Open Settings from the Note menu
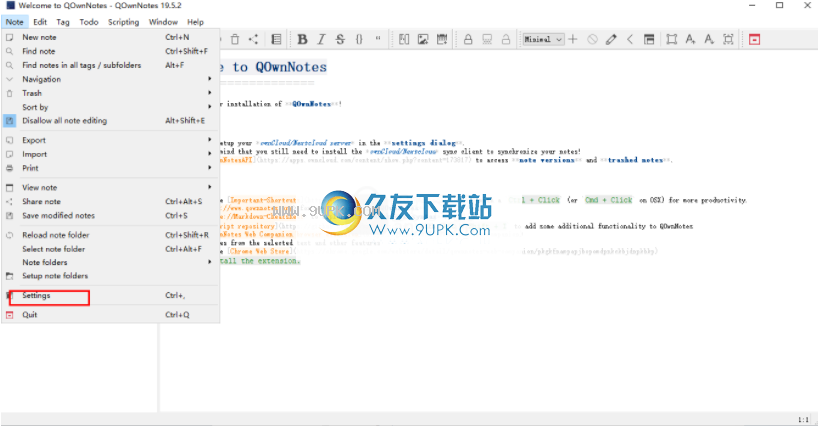The image size is (818, 427). click(x=111, y=296)
